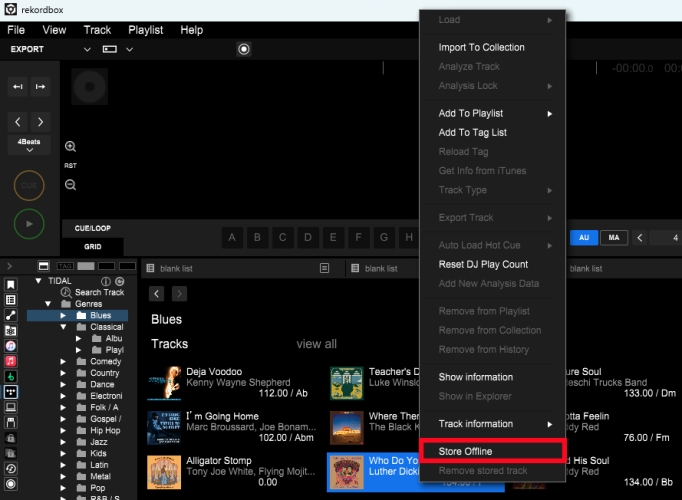Click the list icon right of the first blank list

pyautogui.click(x=324, y=268)
